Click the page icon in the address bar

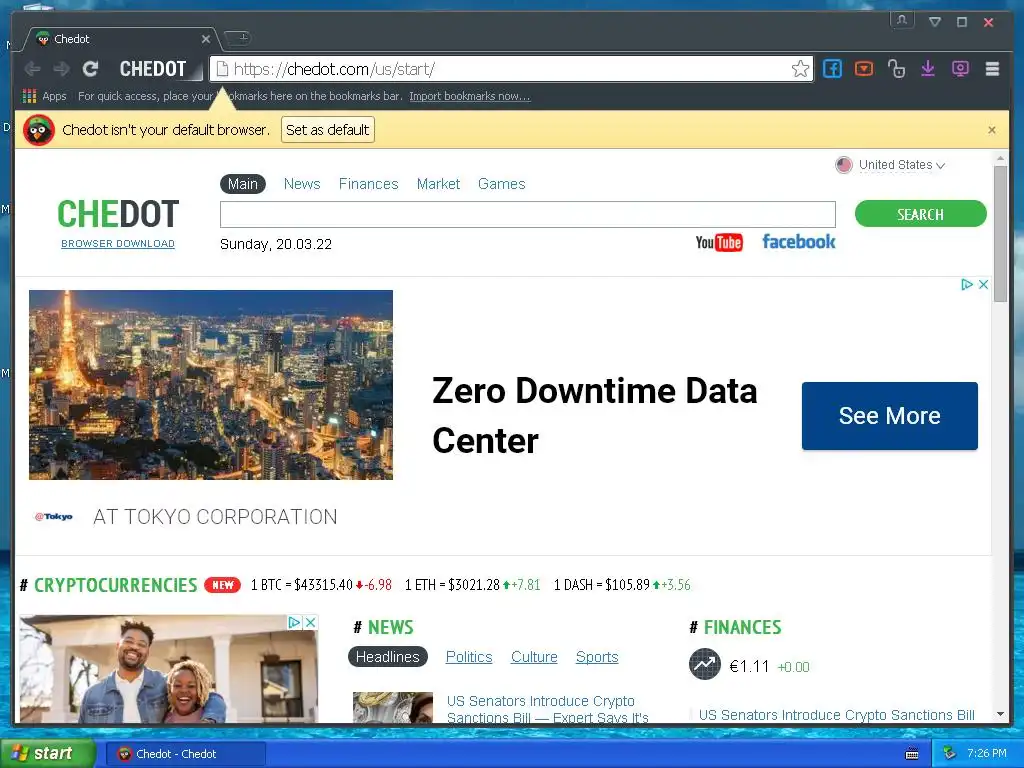[x=222, y=69]
